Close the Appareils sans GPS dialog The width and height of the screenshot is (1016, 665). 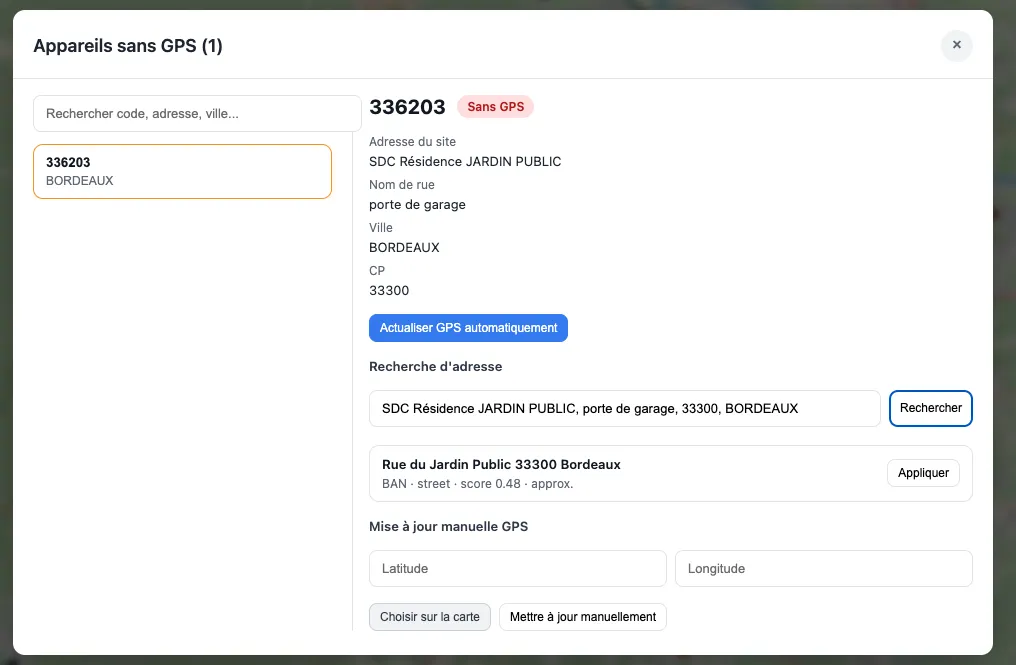tap(956, 45)
